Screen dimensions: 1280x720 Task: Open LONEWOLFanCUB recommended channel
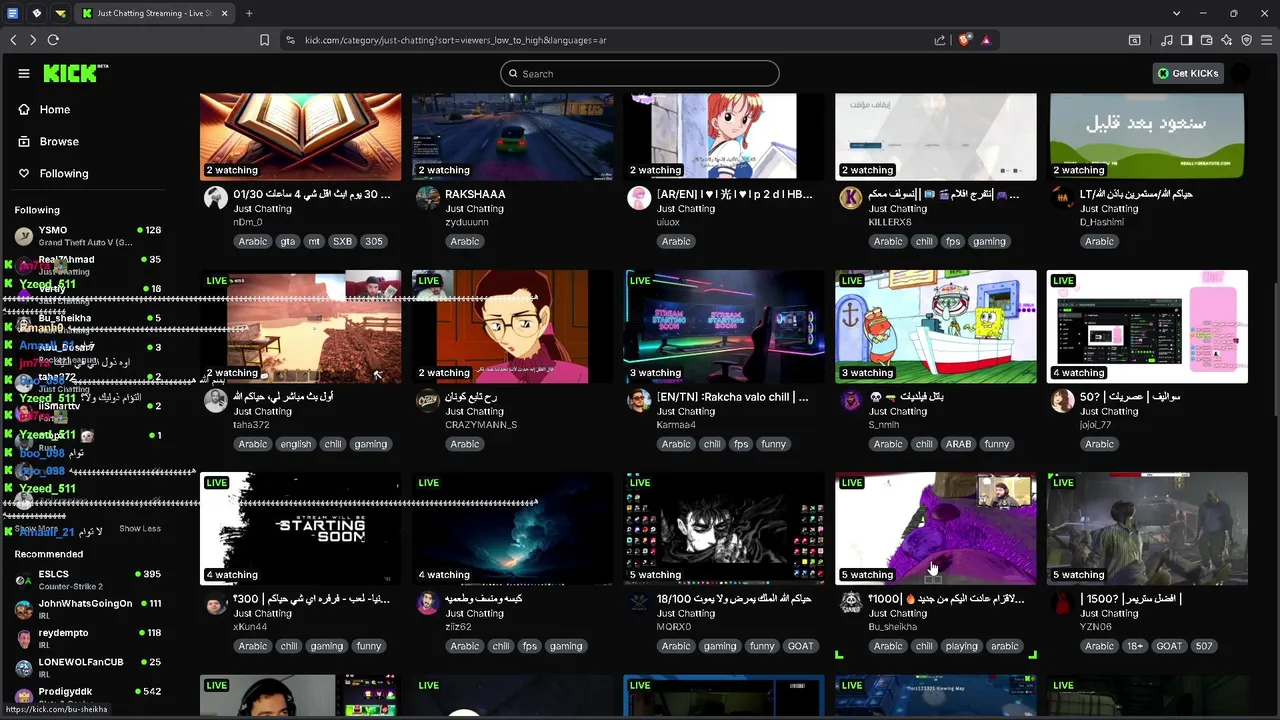[88, 666]
